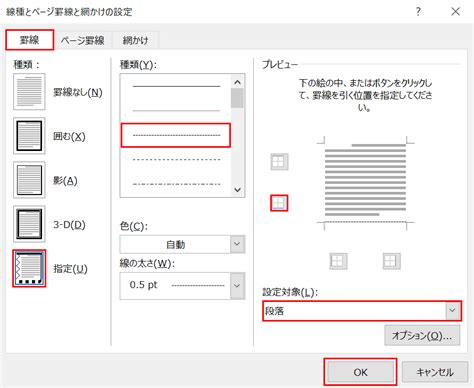This screenshot has height=388, width=474.
Task: Click the line style list scroll-down arrow
Action: (x=237, y=190)
